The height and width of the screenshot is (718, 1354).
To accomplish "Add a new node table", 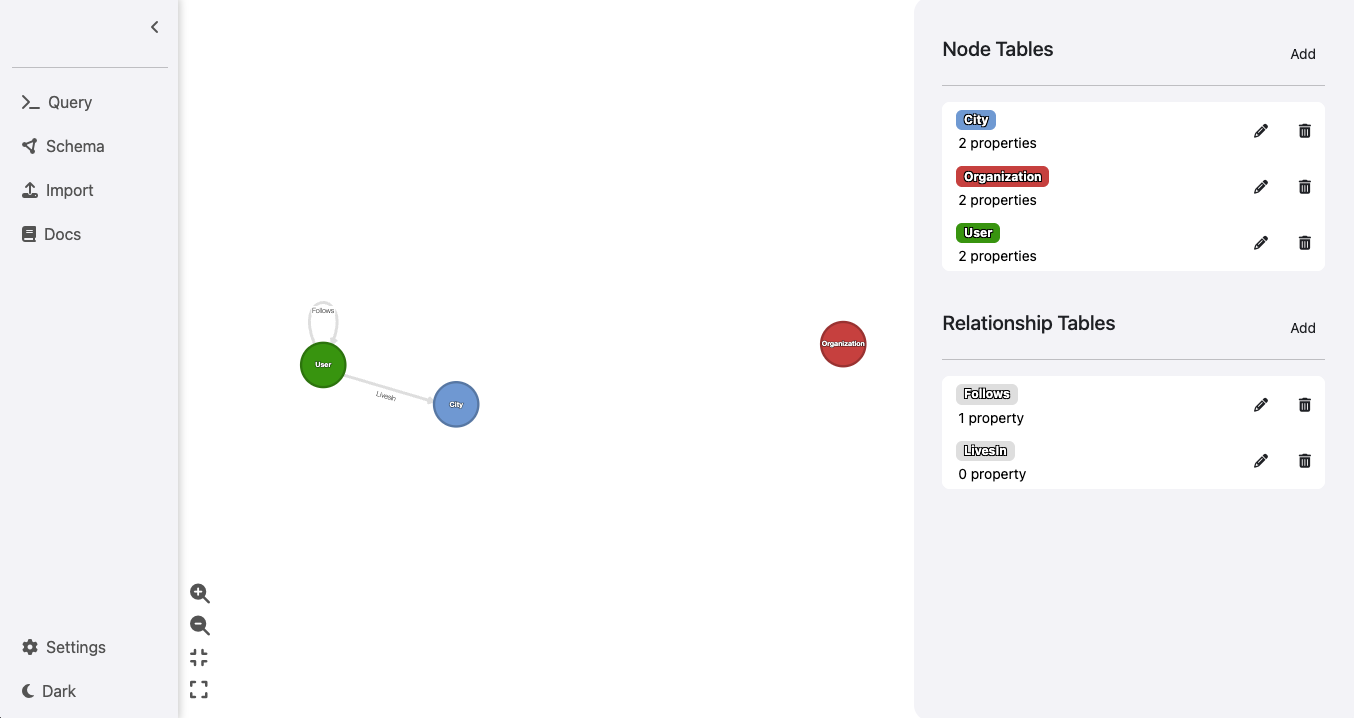I will coord(1302,54).
